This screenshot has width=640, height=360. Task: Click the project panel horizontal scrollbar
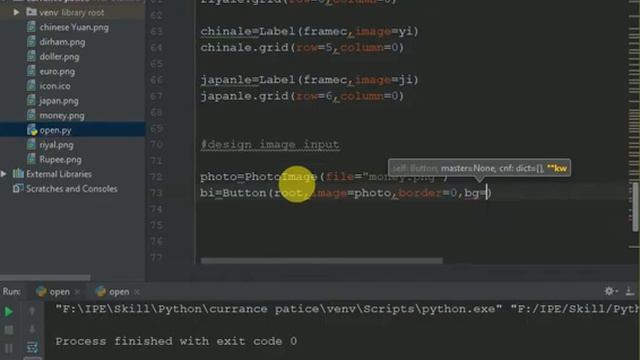click(x=45, y=278)
